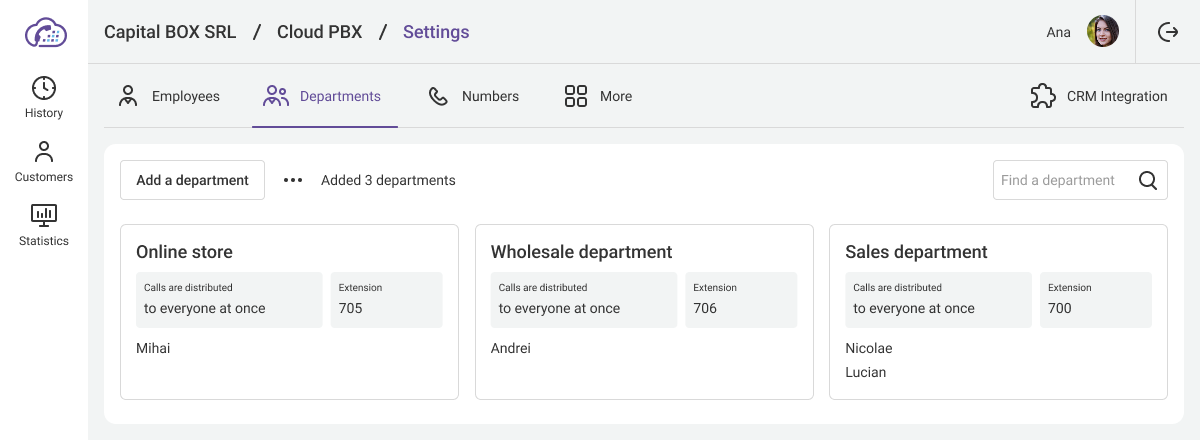Select Nicolae in the Sales department

pos(868,348)
